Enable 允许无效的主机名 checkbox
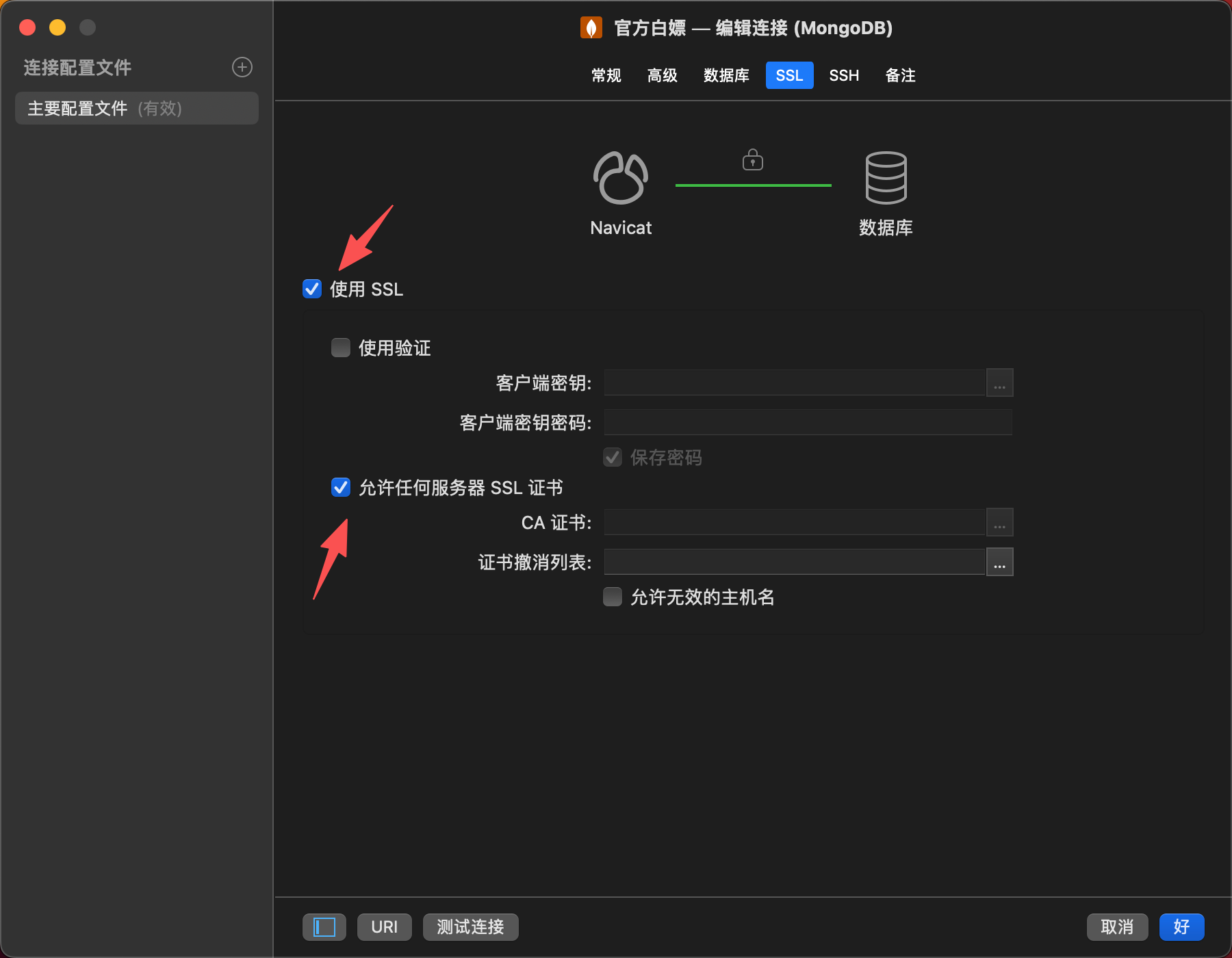Image resolution: width=1232 pixels, height=958 pixels. (613, 597)
